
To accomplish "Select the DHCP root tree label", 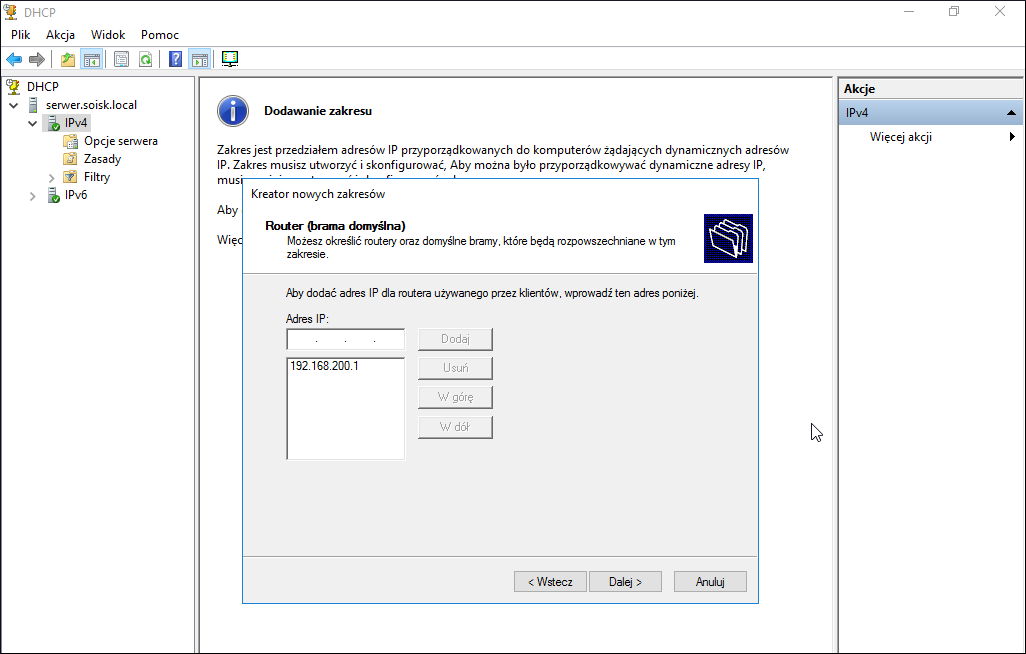I will (x=43, y=86).
